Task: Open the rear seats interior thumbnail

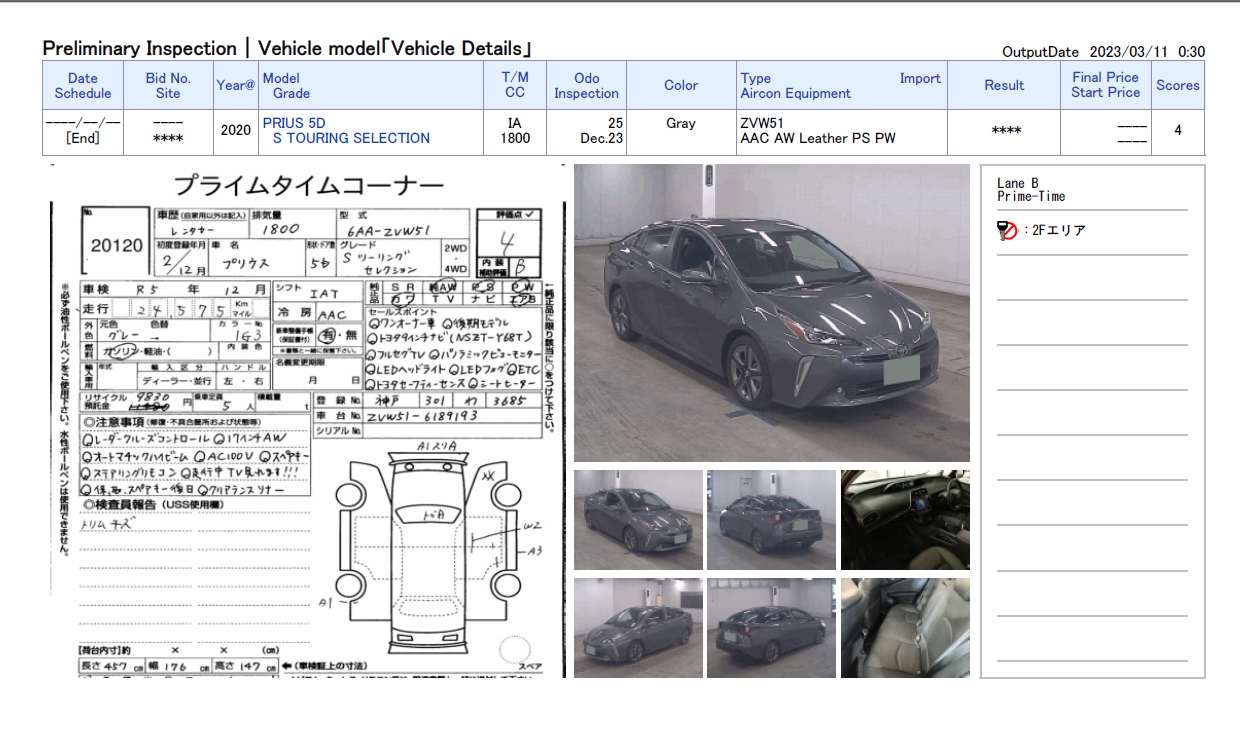Action: coord(904,628)
